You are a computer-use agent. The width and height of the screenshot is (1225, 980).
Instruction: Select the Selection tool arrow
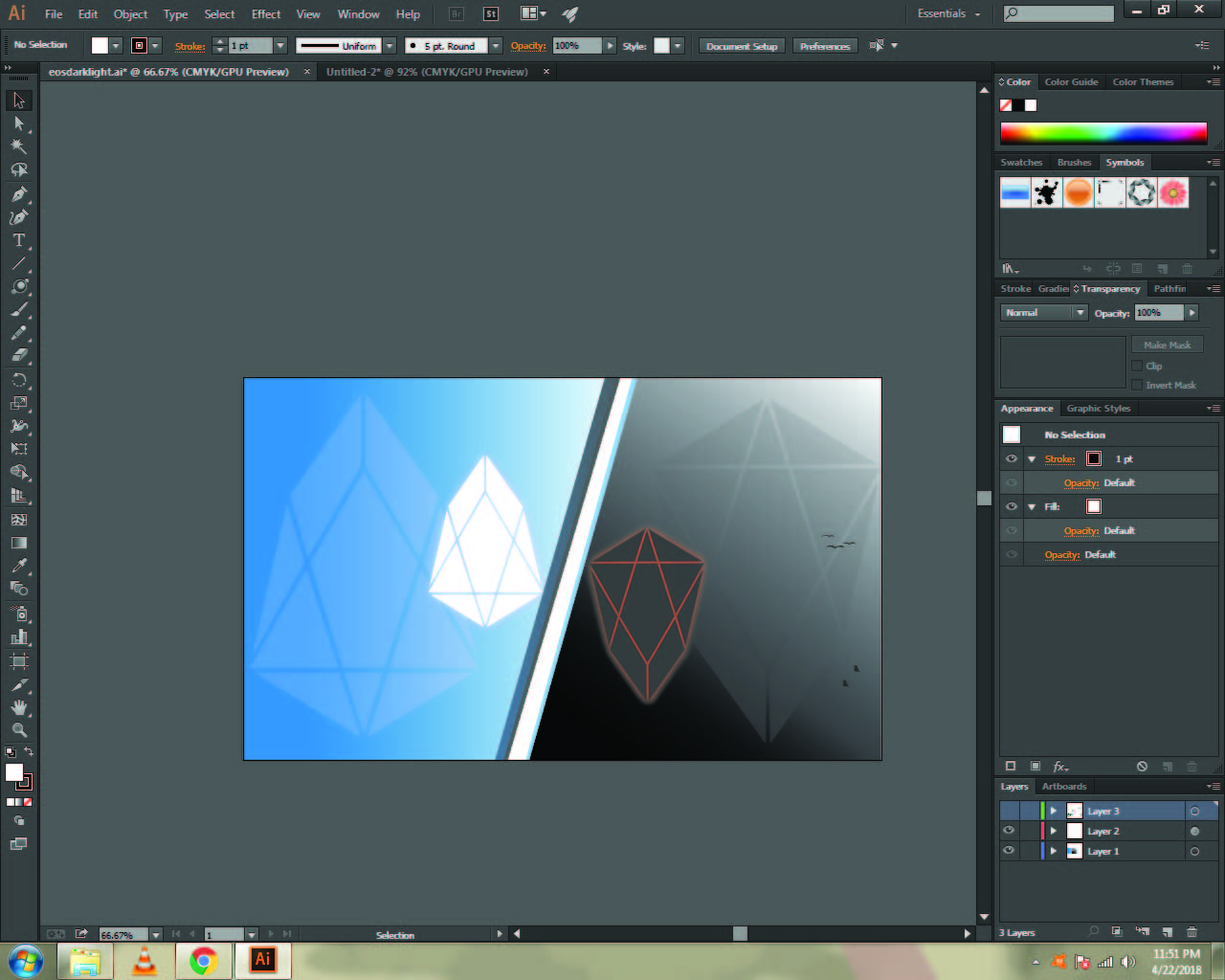pos(19,100)
